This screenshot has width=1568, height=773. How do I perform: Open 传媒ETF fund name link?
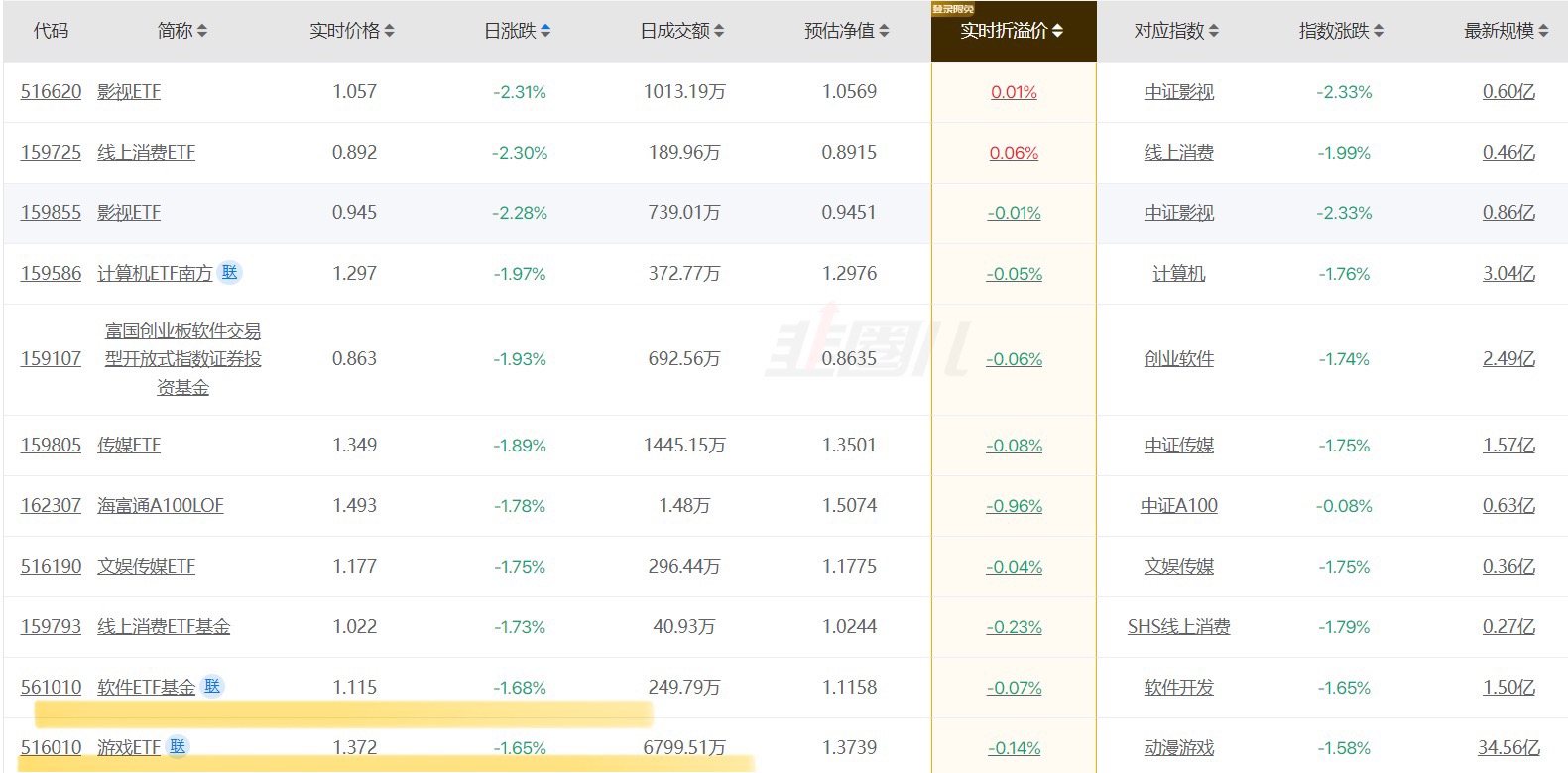pyautogui.click(x=129, y=446)
